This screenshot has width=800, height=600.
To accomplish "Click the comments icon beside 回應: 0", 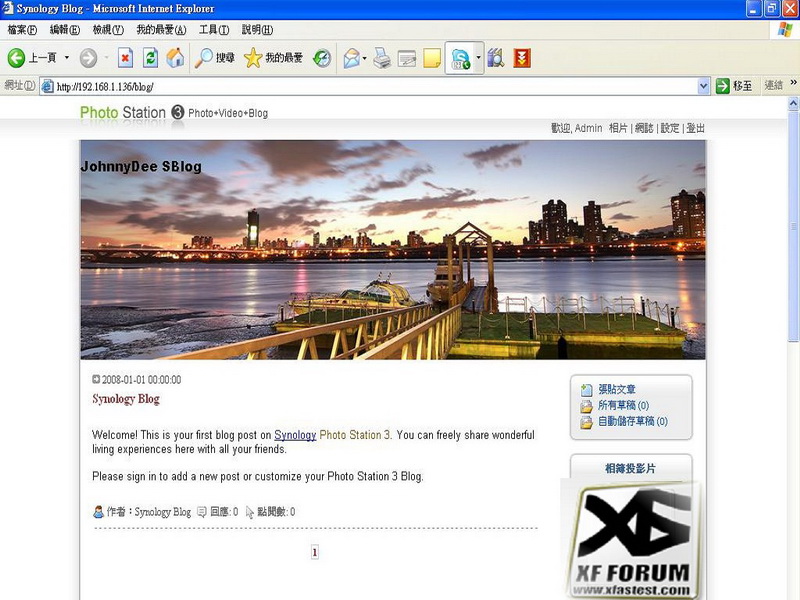I will click(x=202, y=512).
